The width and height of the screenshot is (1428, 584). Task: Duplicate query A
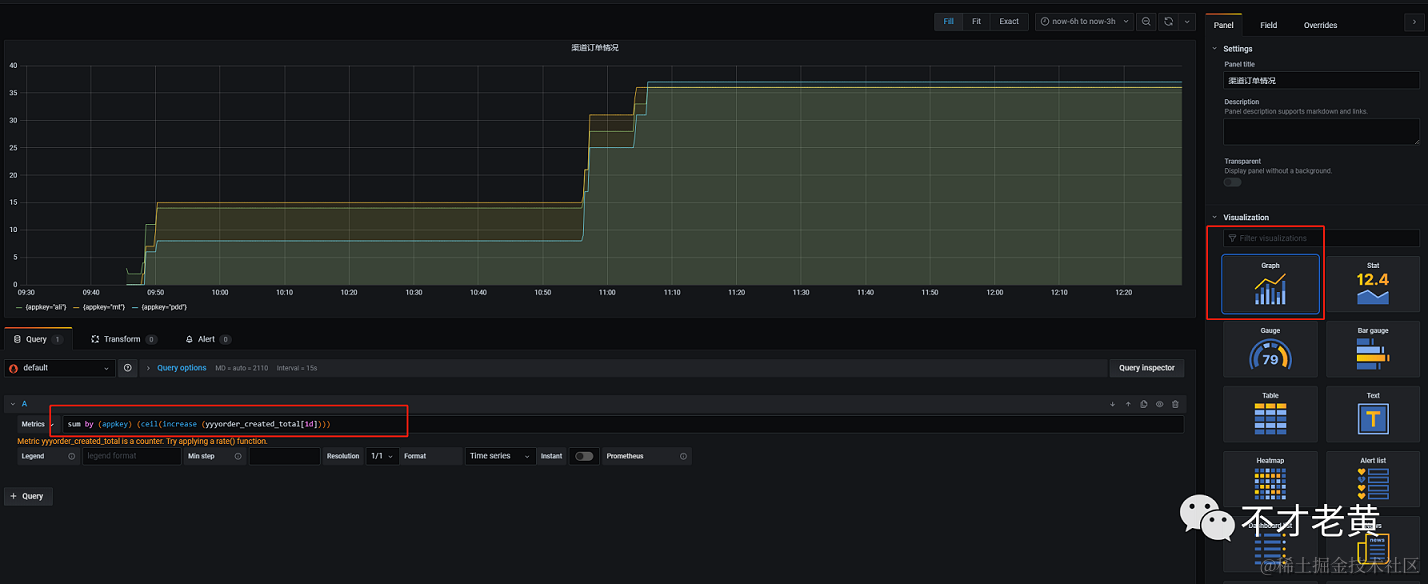(x=1143, y=404)
